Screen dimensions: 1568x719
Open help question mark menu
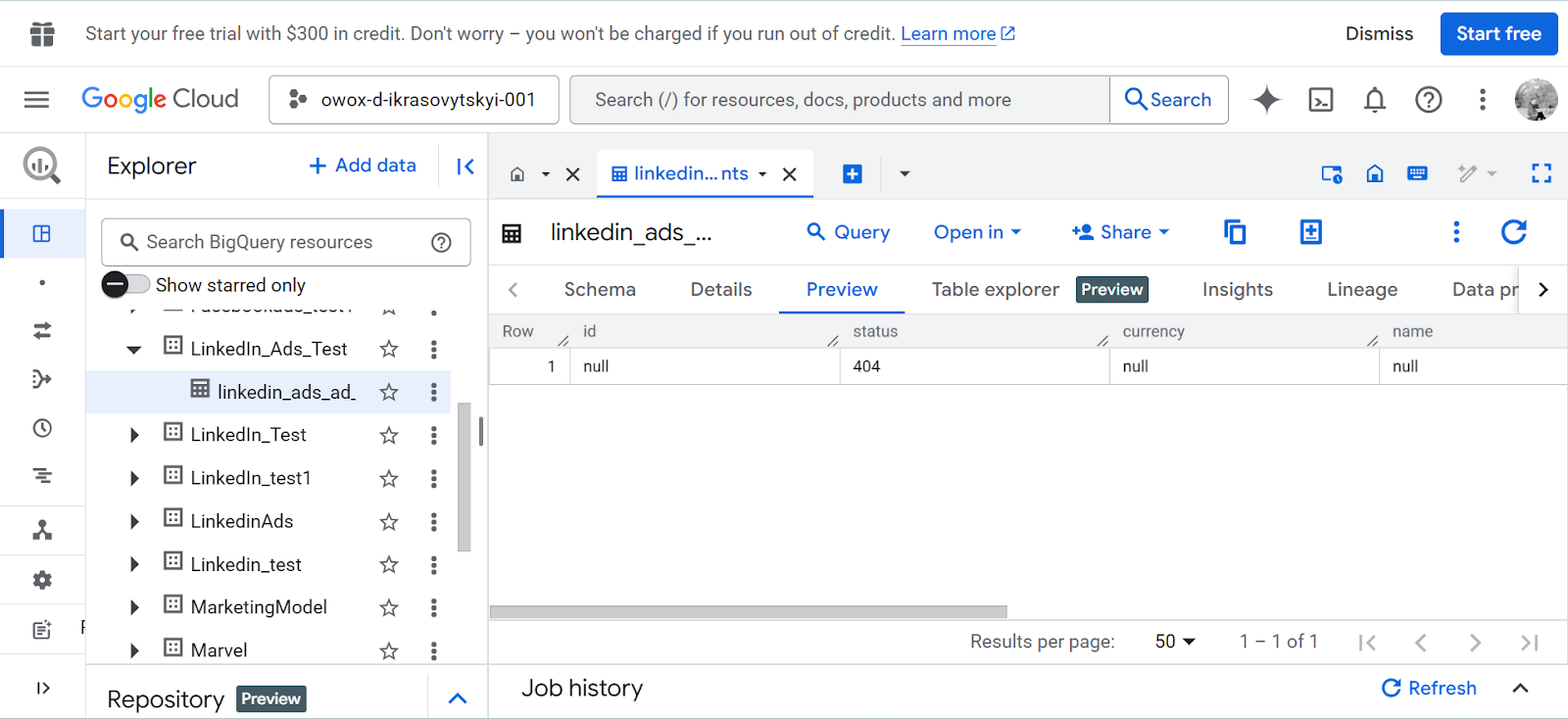[1428, 99]
